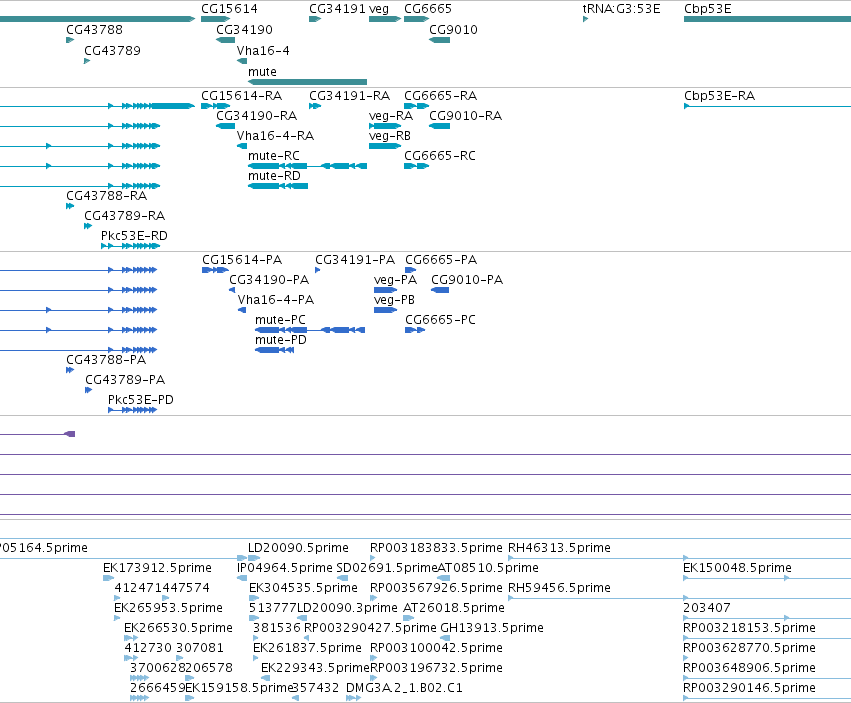Click the CG34191 gene label
The image size is (851, 703).
[337, 9]
